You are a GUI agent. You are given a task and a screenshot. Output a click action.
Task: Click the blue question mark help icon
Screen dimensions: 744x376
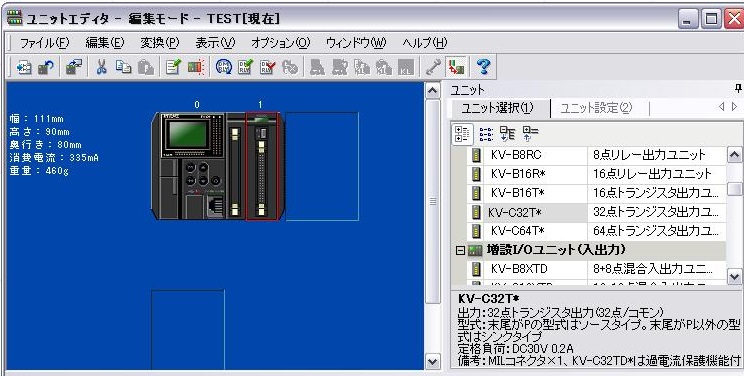click(x=484, y=67)
